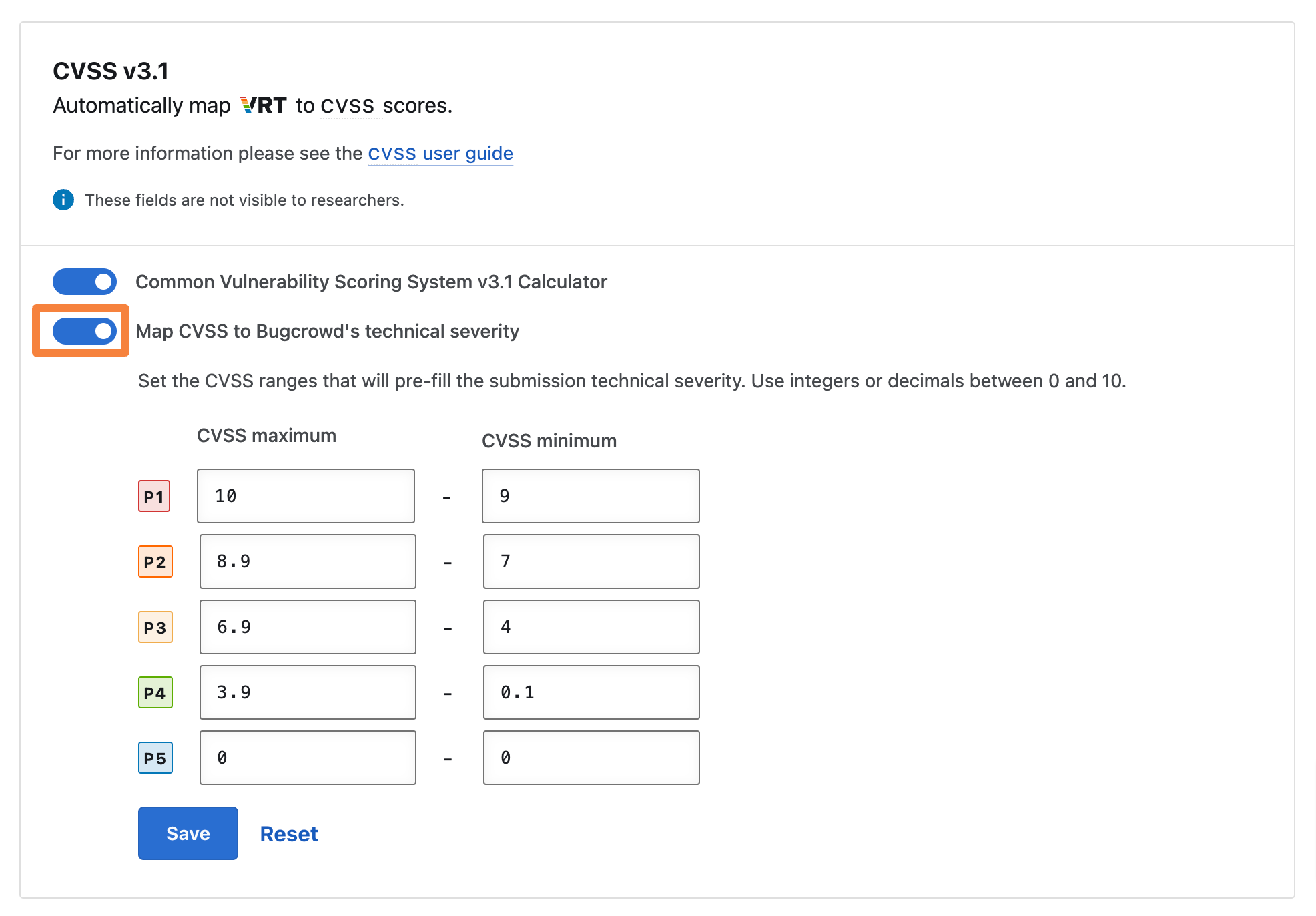Focus the P1 CVSS maximum field
The image size is (1316, 916).
point(306,496)
